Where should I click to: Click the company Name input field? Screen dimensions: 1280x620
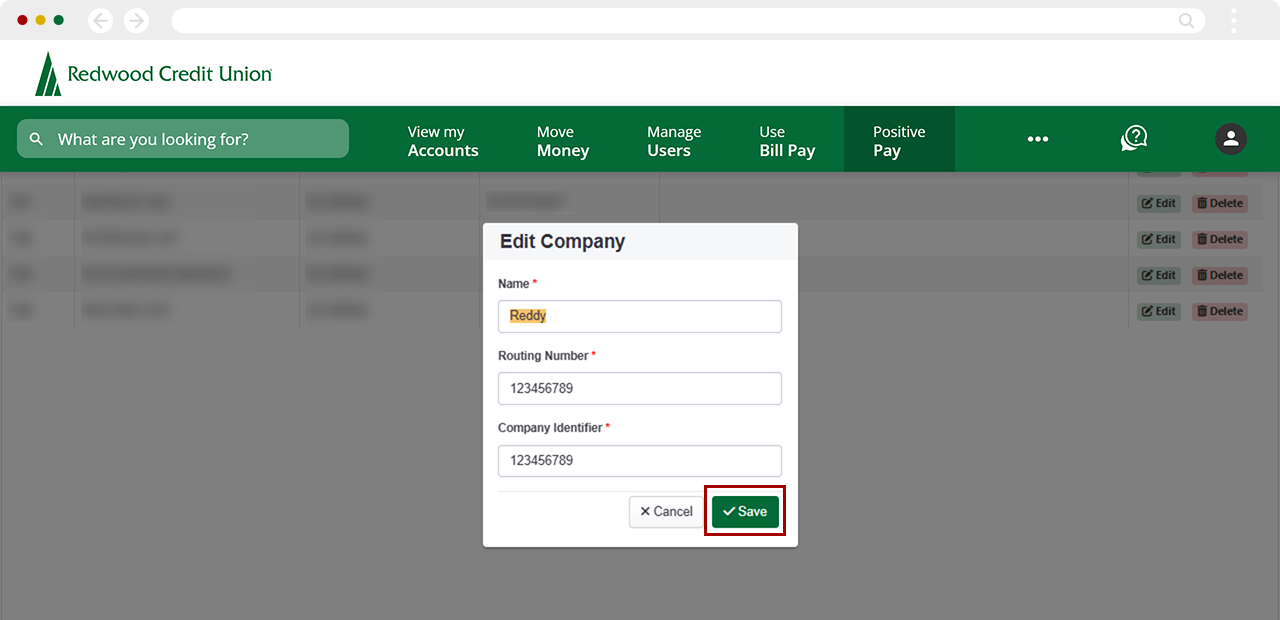pos(640,316)
